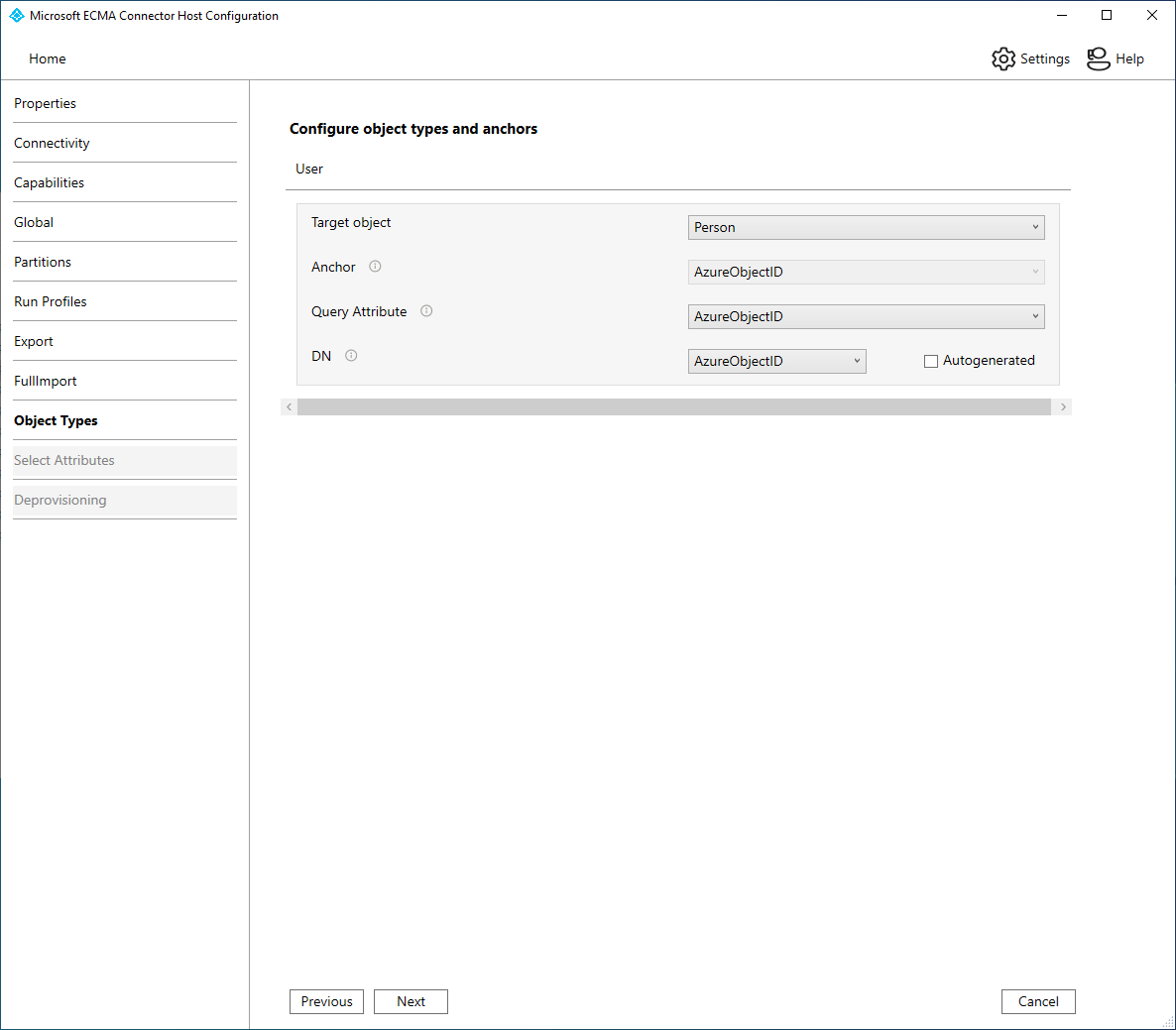Open the Target object dropdown showing Person
The width and height of the screenshot is (1176, 1030).
(x=867, y=227)
